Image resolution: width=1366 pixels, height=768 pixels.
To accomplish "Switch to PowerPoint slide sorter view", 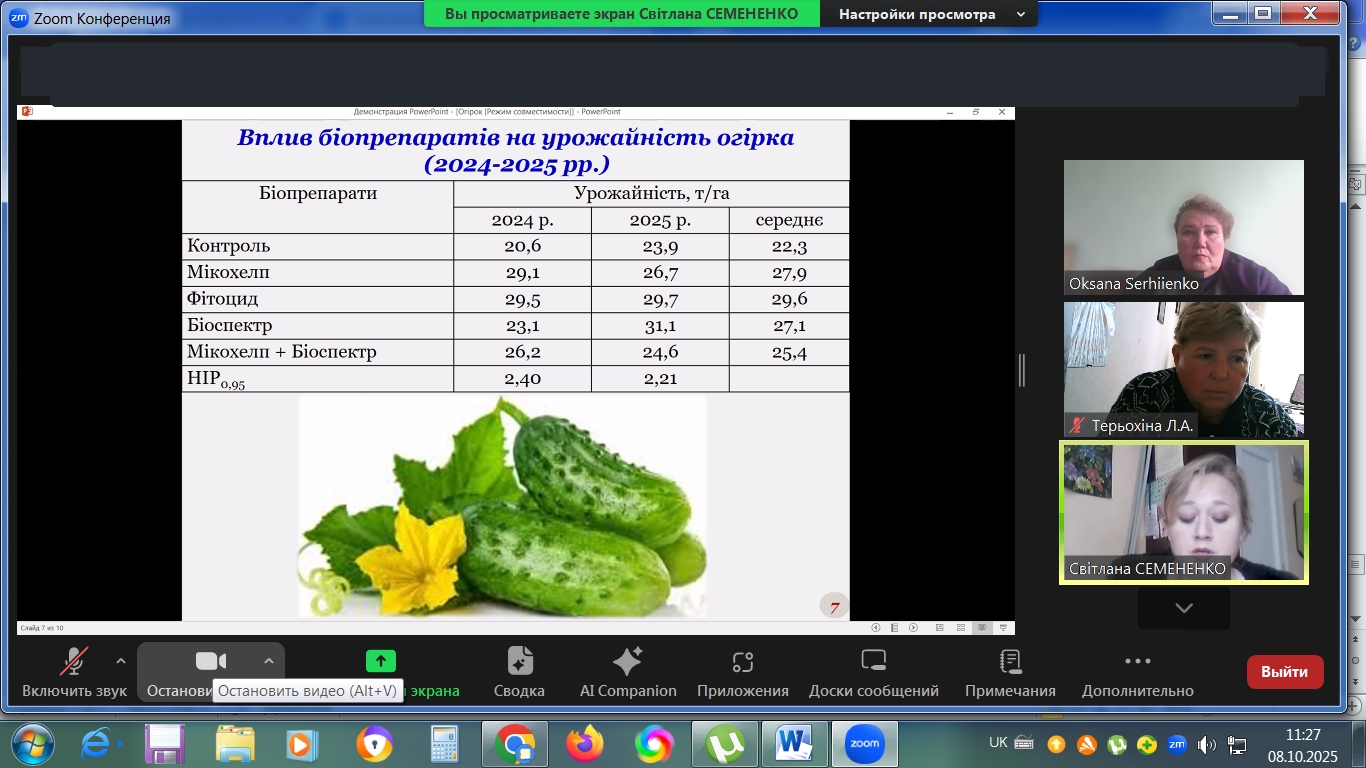I will tap(961, 628).
